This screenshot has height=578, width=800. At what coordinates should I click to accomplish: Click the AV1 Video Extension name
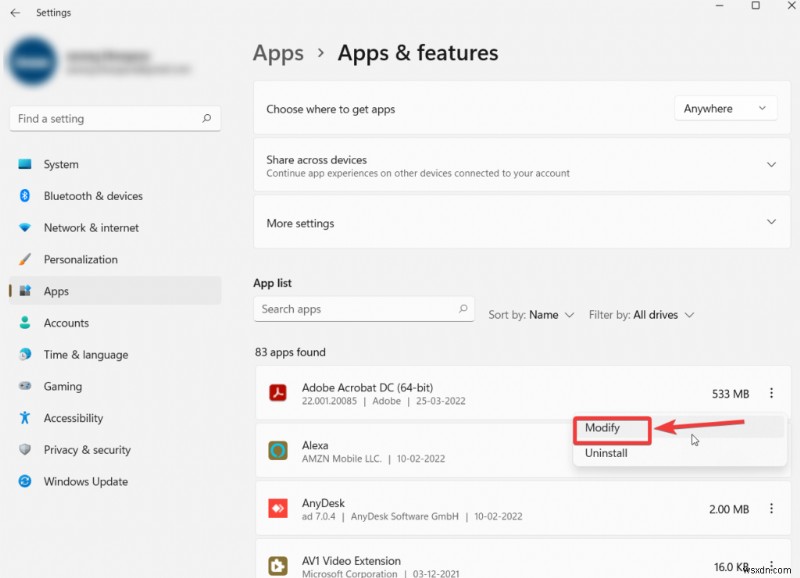pos(351,561)
